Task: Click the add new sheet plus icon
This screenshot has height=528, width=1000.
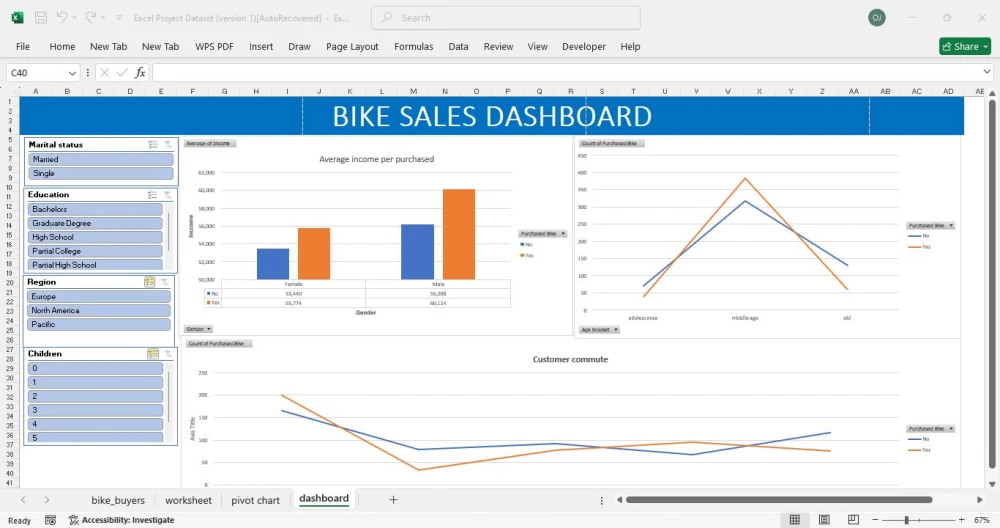Action: point(393,499)
